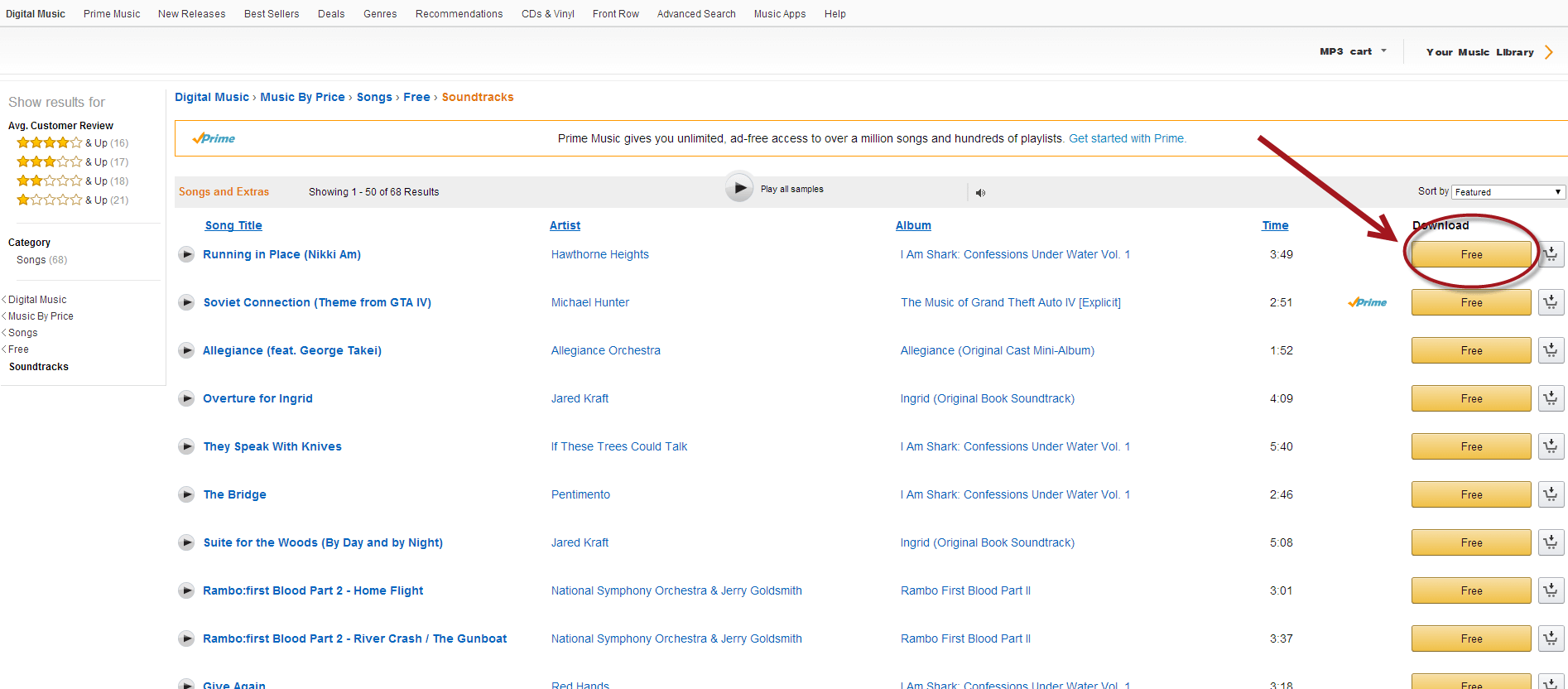Open Free breadcrumb link
Image resolution: width=1568 pixels, height=689 pixels.
point(416,97)
